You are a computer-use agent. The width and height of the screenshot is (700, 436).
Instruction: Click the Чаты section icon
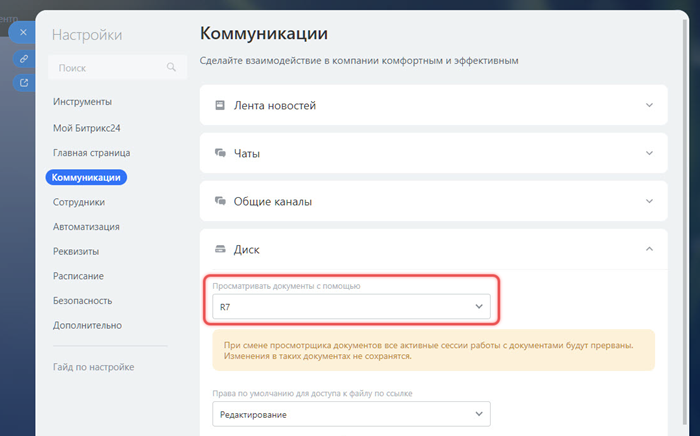pos(220,153)
